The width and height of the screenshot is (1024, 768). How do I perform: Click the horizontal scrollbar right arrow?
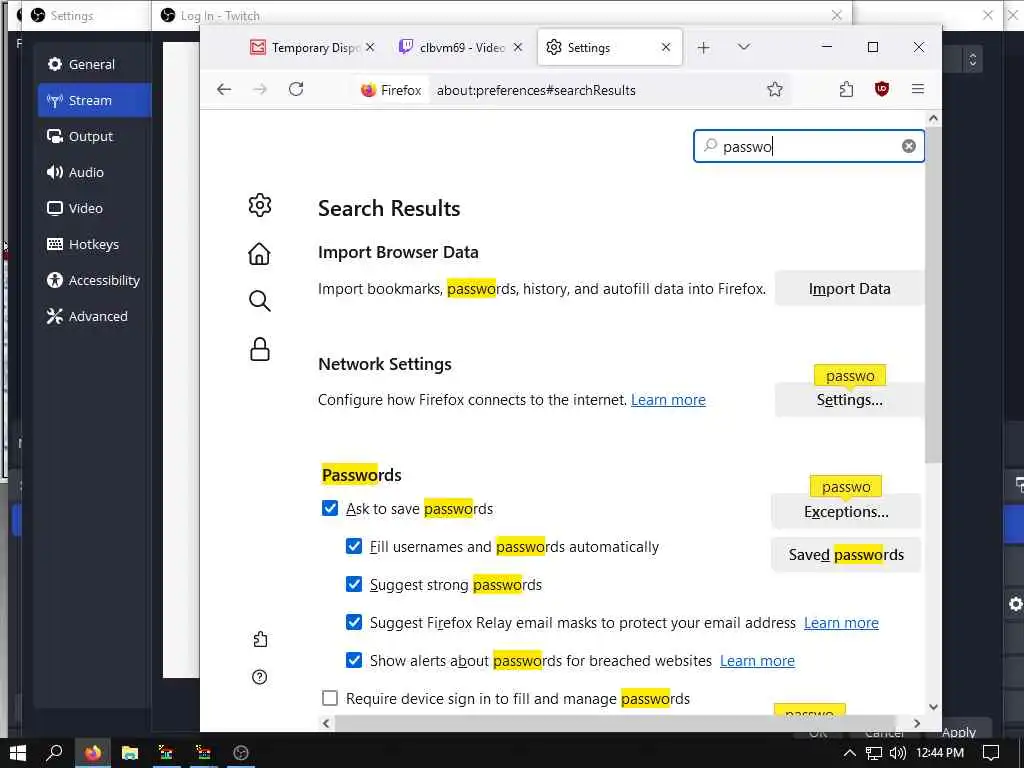(917, 723)
